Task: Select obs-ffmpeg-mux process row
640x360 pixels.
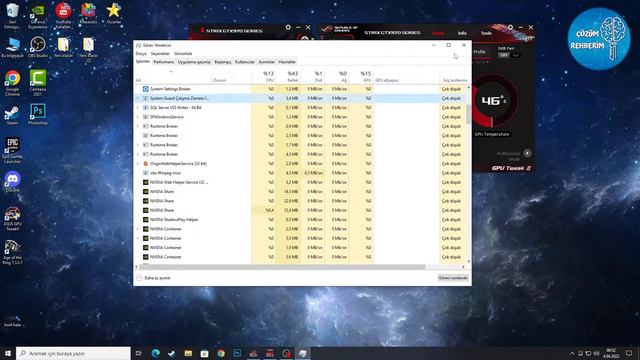Action: [301, 173]
